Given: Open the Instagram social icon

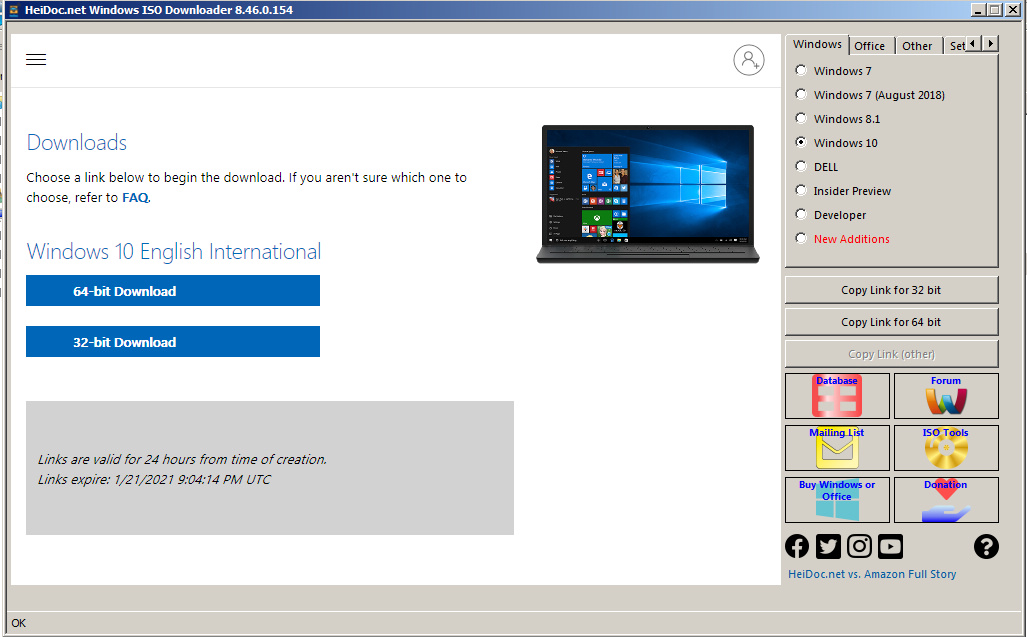Looking at the screenshot, I should [859, 546].
